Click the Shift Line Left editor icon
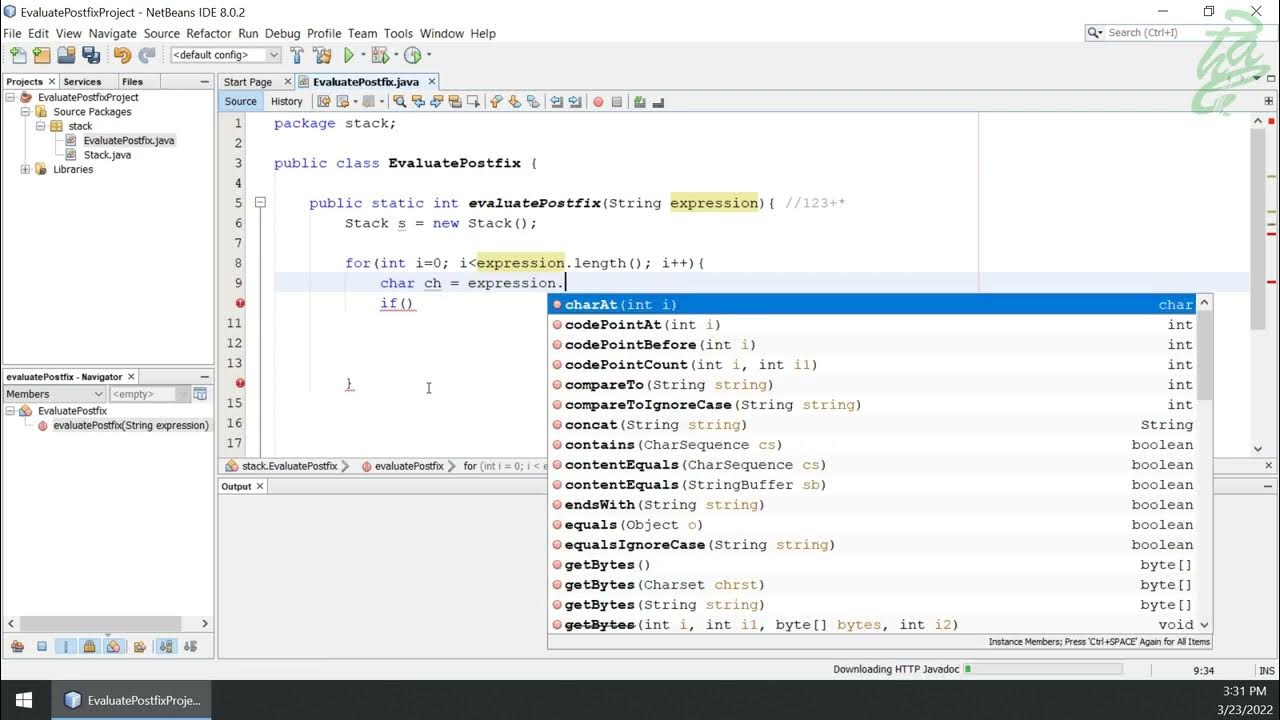 point(556,101)
